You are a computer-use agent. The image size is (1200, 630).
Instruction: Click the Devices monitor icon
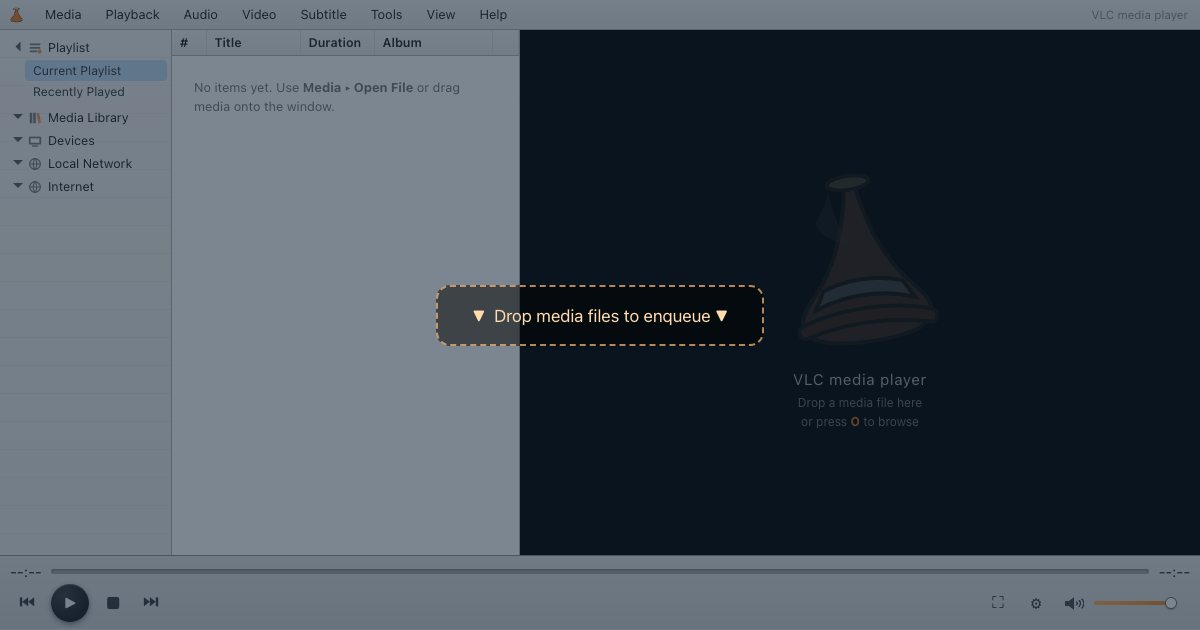(x=35, y=141)
